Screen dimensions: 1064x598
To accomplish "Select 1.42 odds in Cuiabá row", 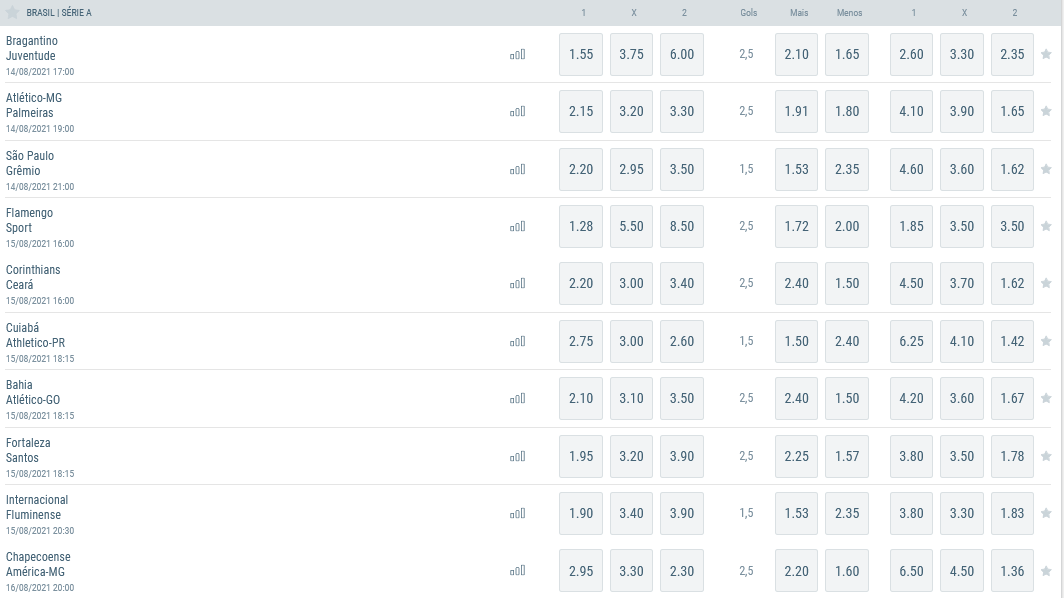I will [x=1012, y=341].
